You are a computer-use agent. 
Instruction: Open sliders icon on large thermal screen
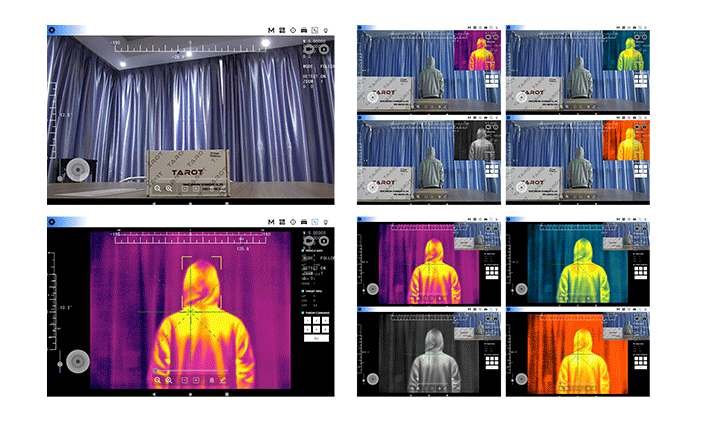click(x=282, y=222)
